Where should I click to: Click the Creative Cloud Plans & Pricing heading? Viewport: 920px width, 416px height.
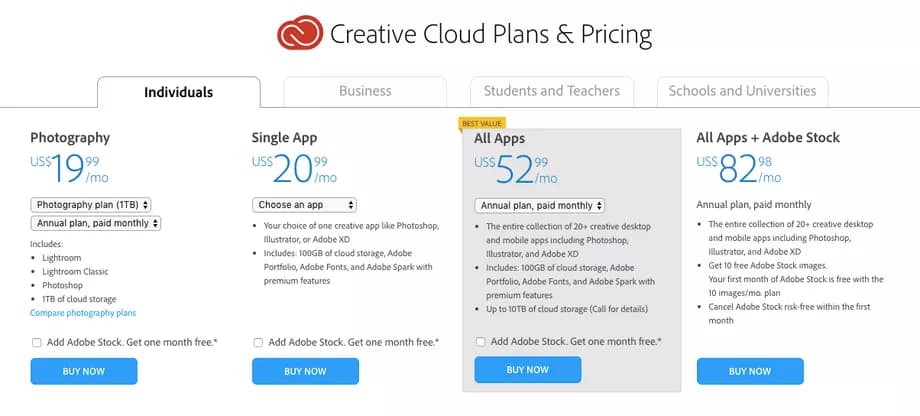click(x=490, y=35)
